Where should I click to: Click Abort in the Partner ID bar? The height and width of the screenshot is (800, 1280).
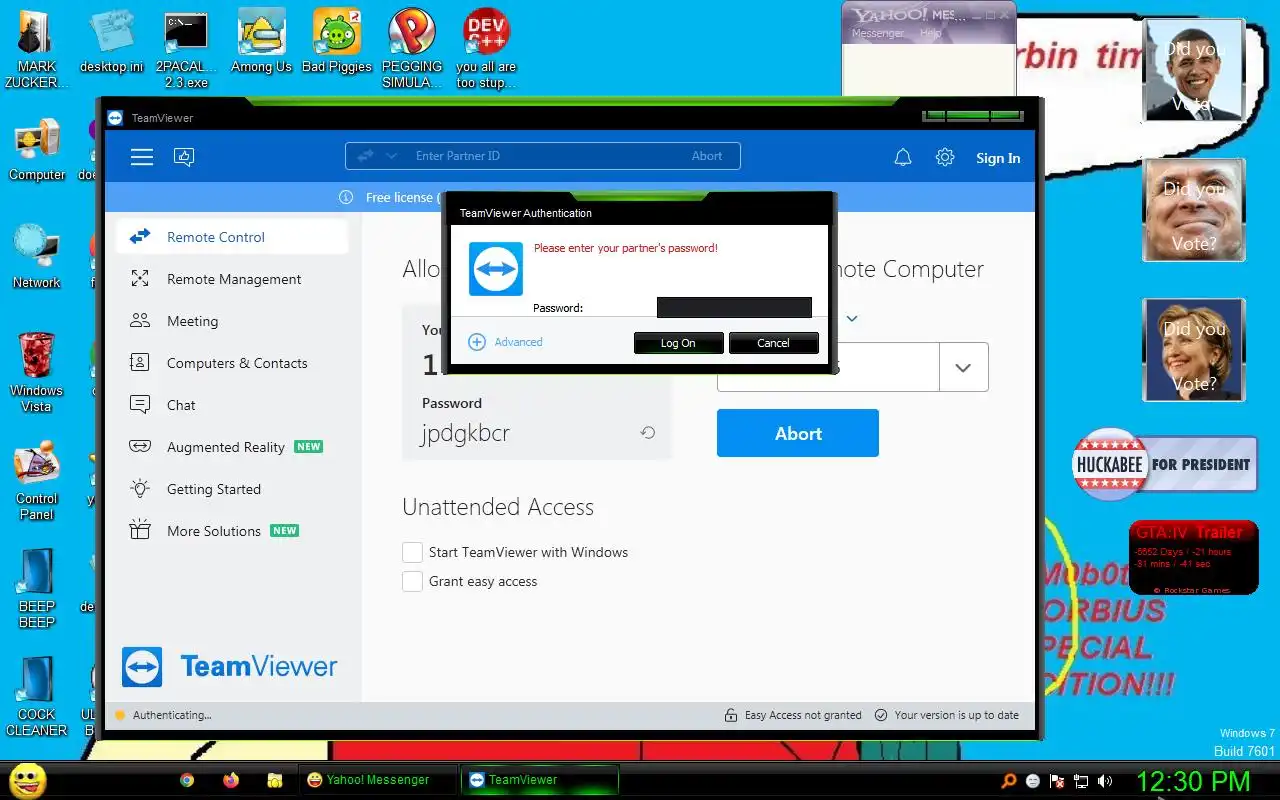pyautogui.click(x=707, y=156)
